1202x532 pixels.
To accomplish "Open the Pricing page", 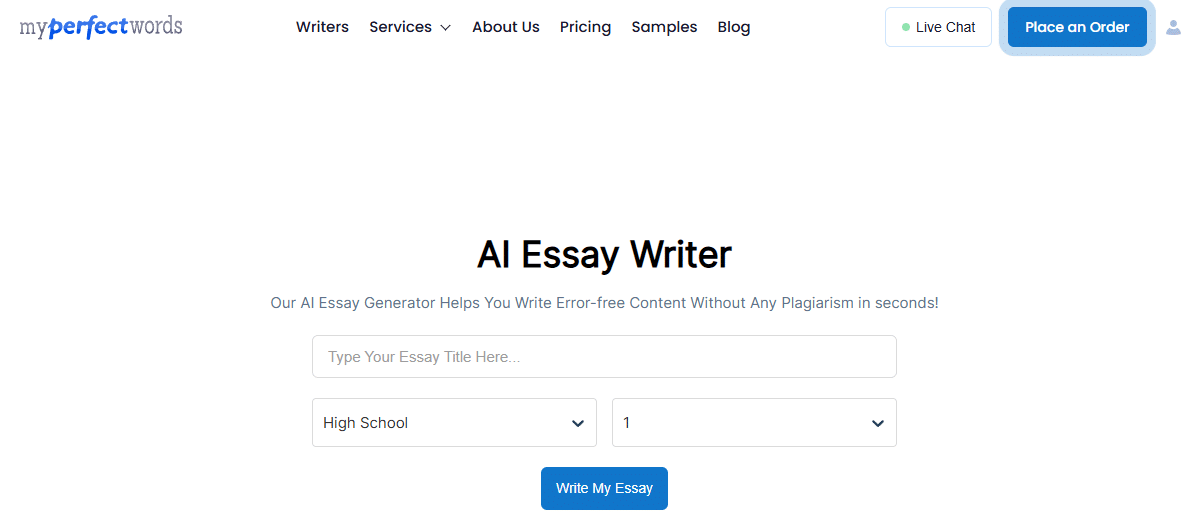I will [585, 27].
